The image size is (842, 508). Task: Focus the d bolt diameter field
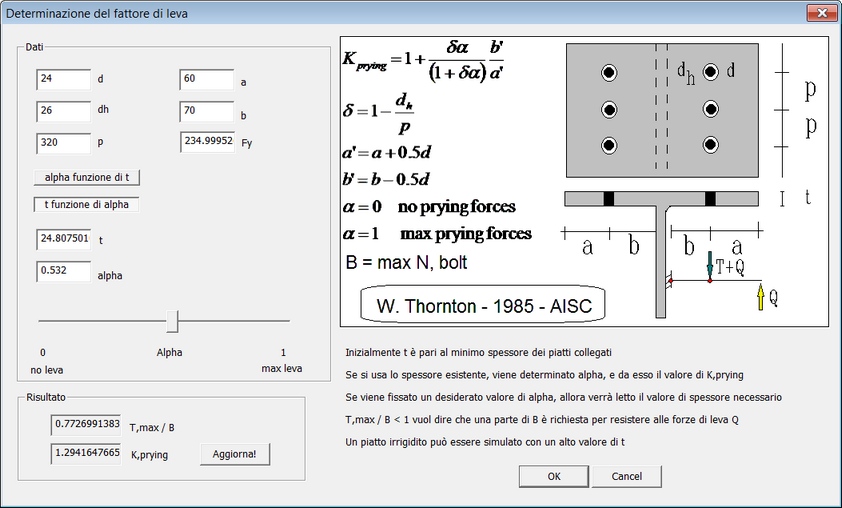(x=63, y=80)
